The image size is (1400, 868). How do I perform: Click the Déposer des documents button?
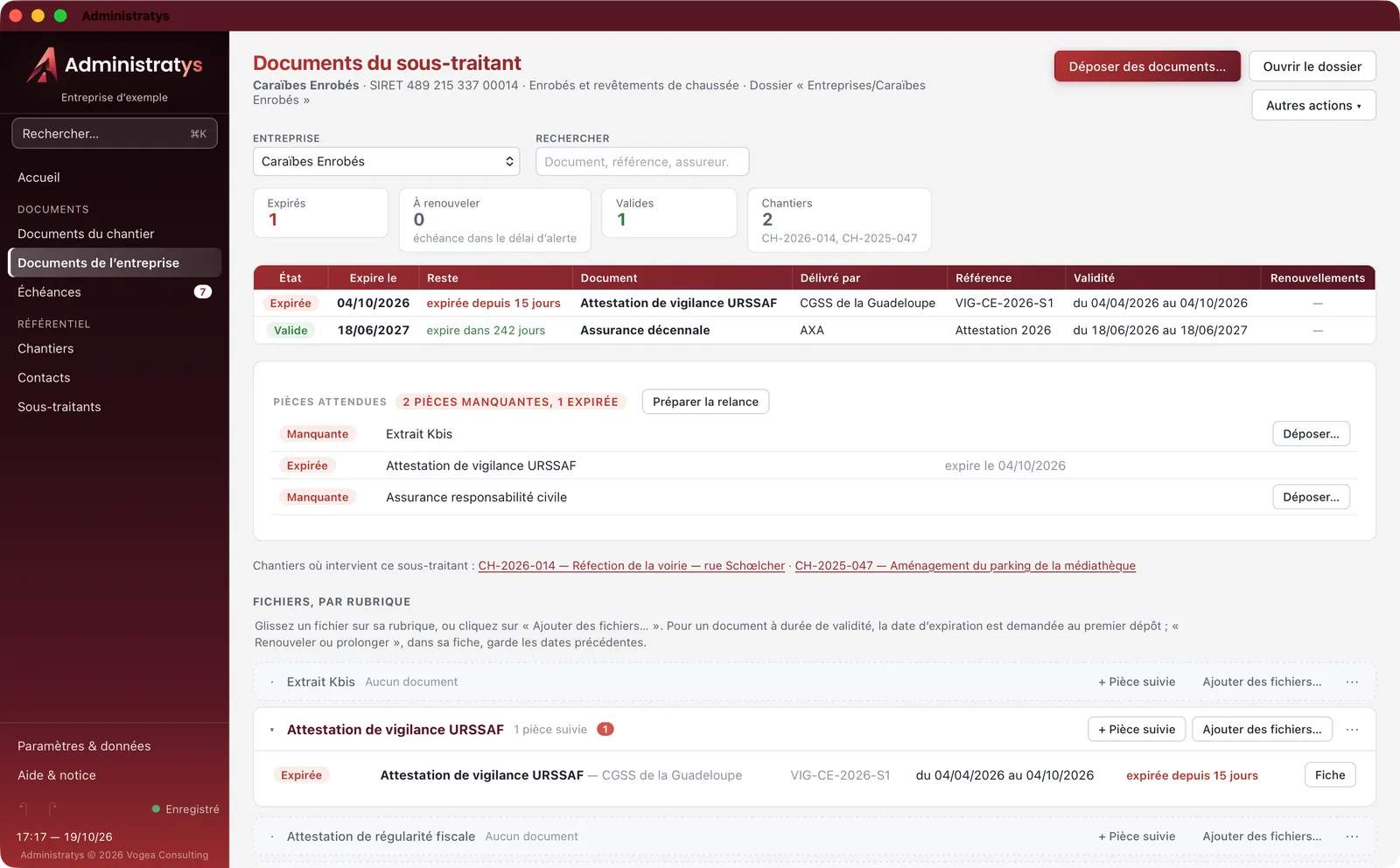[1147, 66]
